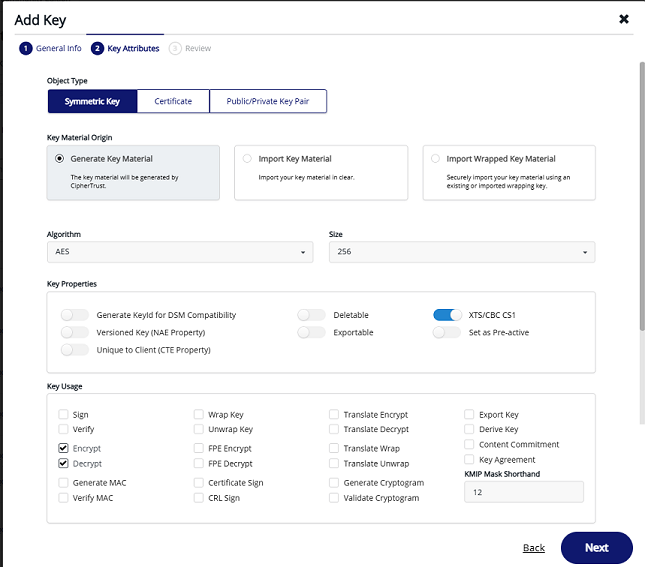Enable the Exportable toggle
This screenshot has width=651, height=567.
click(311, 332)
